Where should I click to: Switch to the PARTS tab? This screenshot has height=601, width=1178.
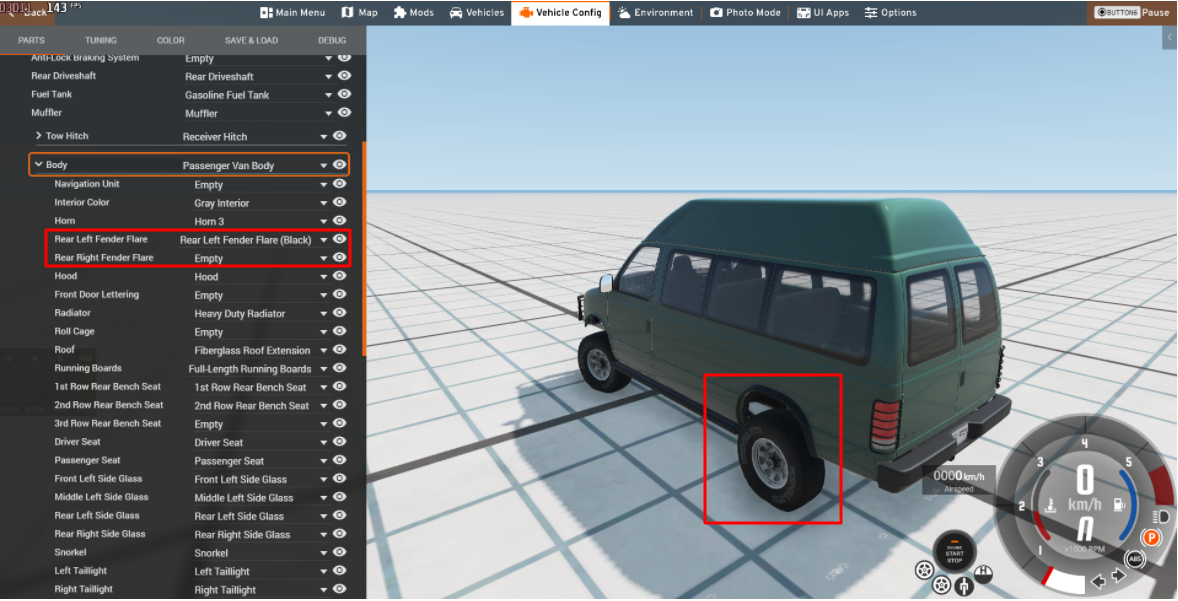[32, 41]
